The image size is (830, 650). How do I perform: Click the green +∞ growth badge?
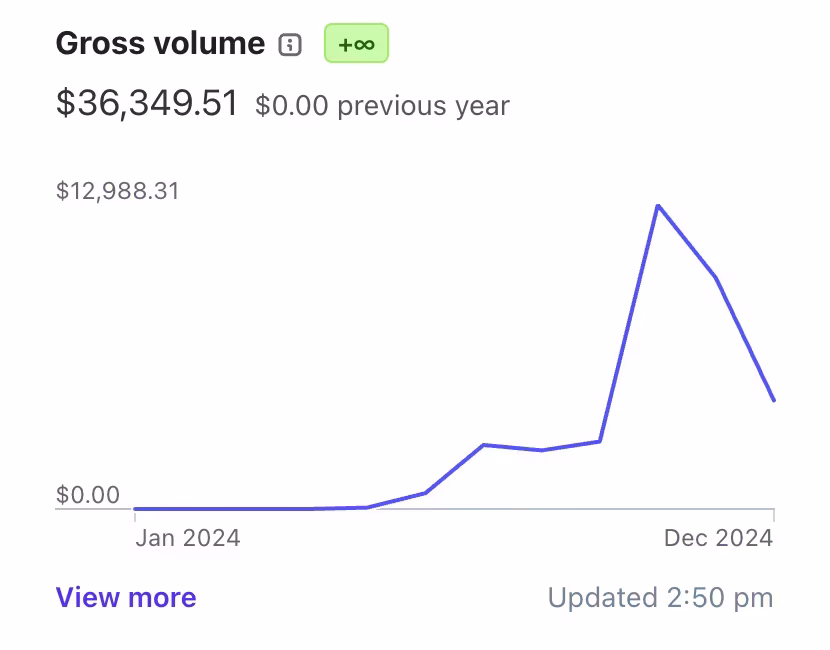356,44
